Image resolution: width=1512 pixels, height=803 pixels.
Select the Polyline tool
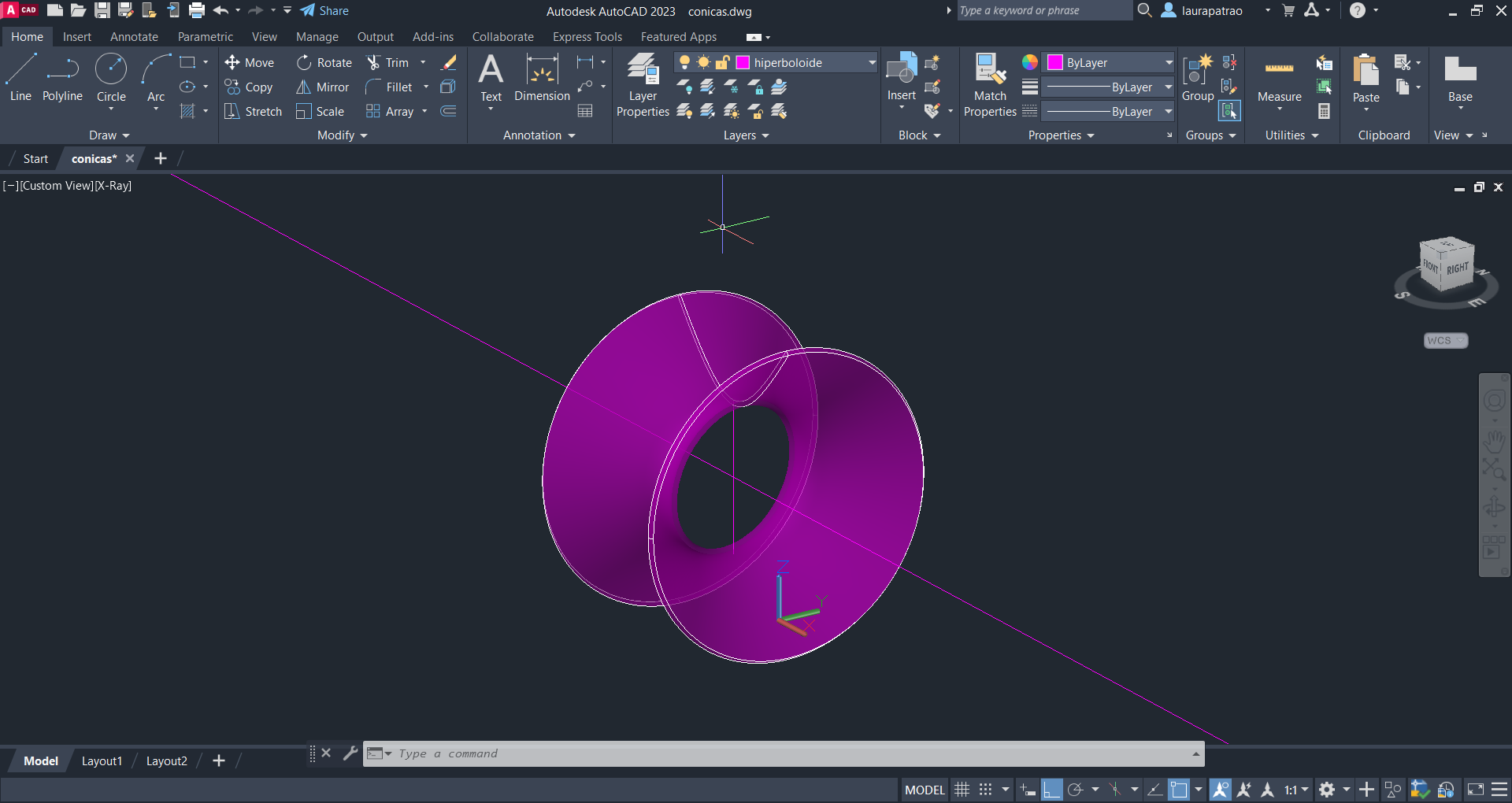point(62,78)
